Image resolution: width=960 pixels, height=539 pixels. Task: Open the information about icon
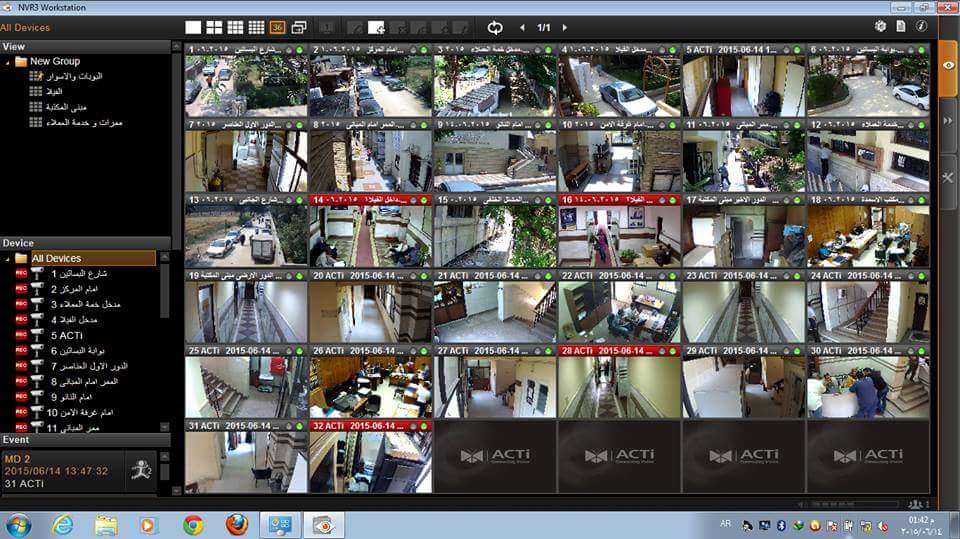click(921, 26)
